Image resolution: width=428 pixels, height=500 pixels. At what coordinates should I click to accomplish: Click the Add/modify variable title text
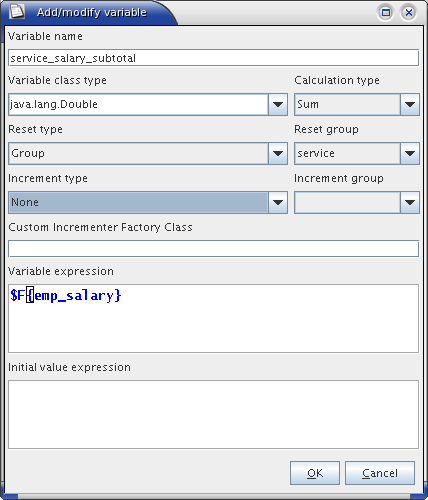[92, 13]
